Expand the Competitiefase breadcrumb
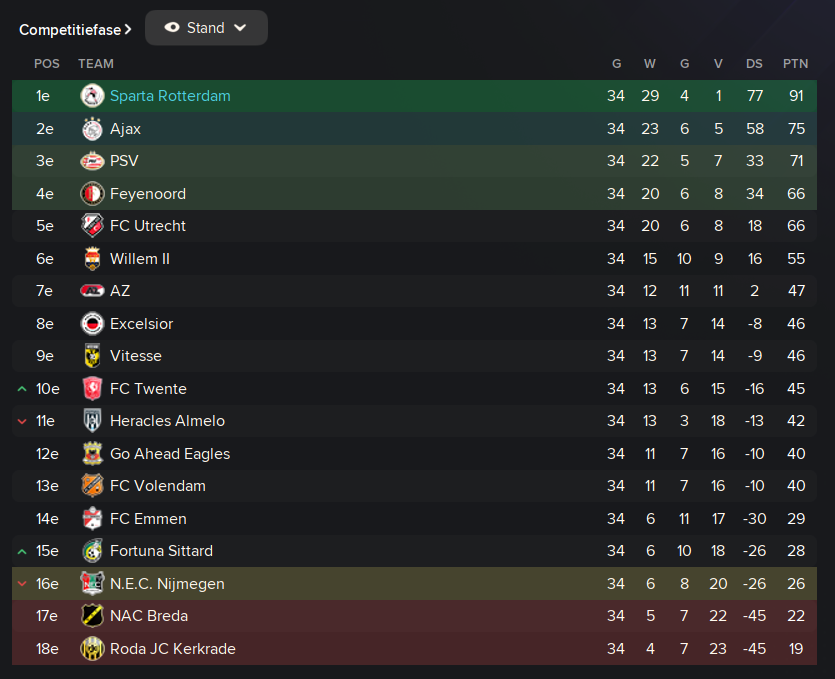835x679 pixels. point(75,30)
